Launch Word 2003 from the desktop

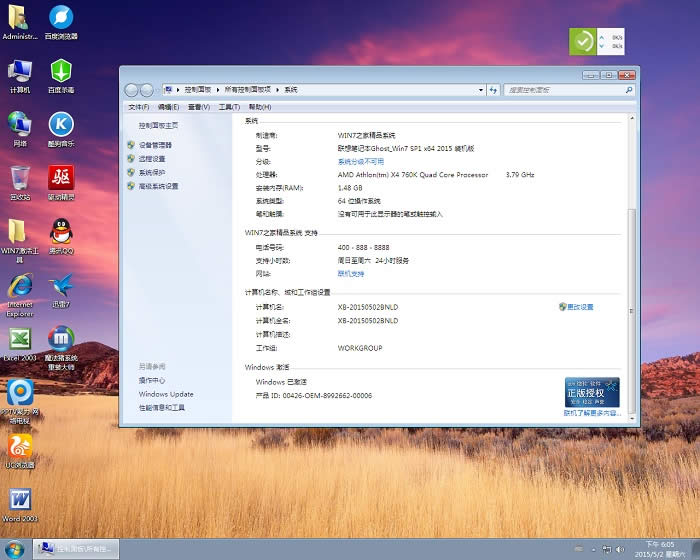click(x=19, y=499)
